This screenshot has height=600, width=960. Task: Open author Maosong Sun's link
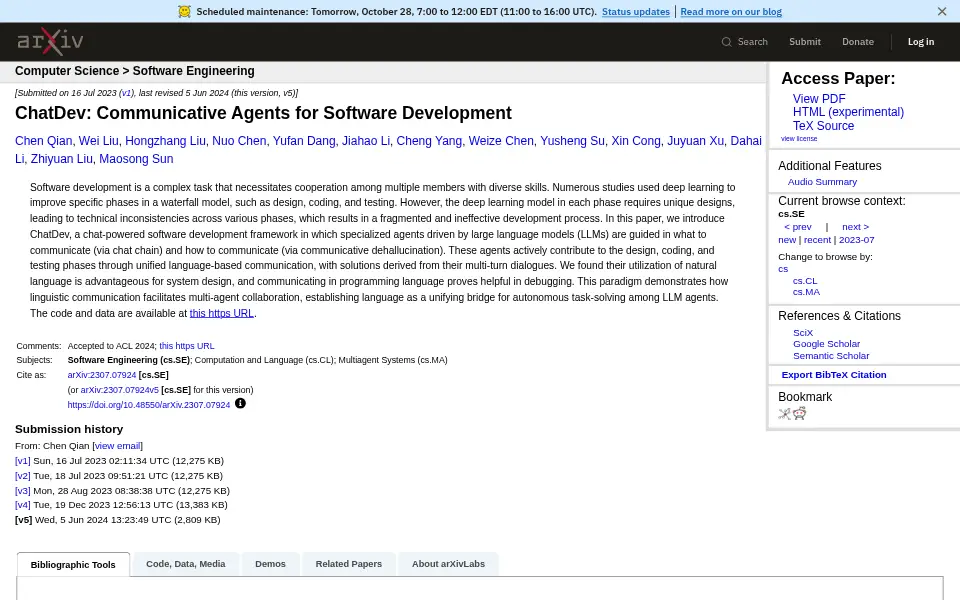(x=136, y=159)
